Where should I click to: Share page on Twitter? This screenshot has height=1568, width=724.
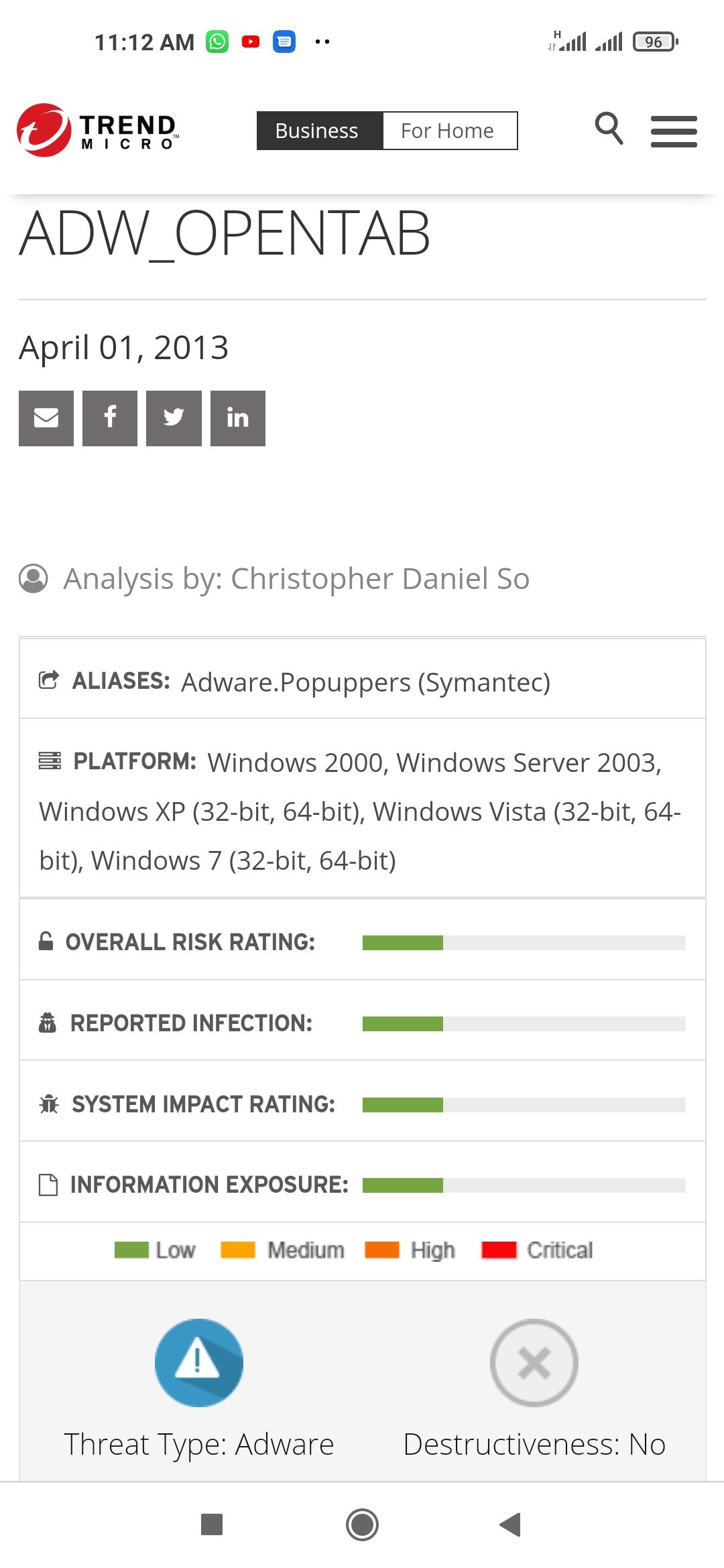pos(173,417)
